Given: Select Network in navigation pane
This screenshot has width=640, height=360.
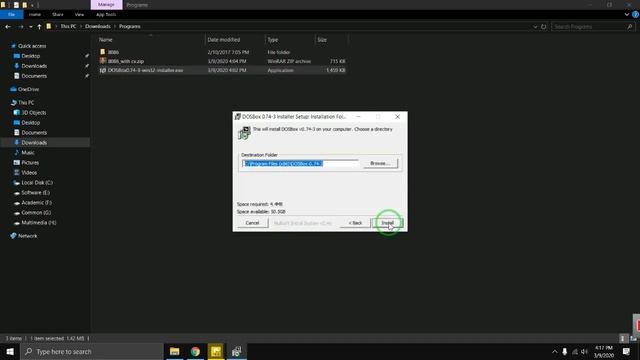Looking at the screenshot, I should [x=27, y=236].
